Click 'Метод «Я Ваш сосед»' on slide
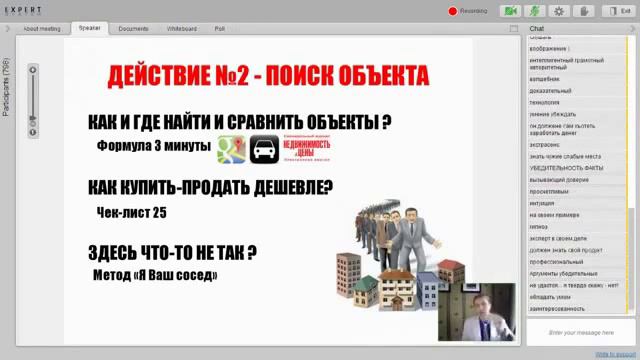Image resolution: width=640 pixels, height=360 pixels. (155, 275)
